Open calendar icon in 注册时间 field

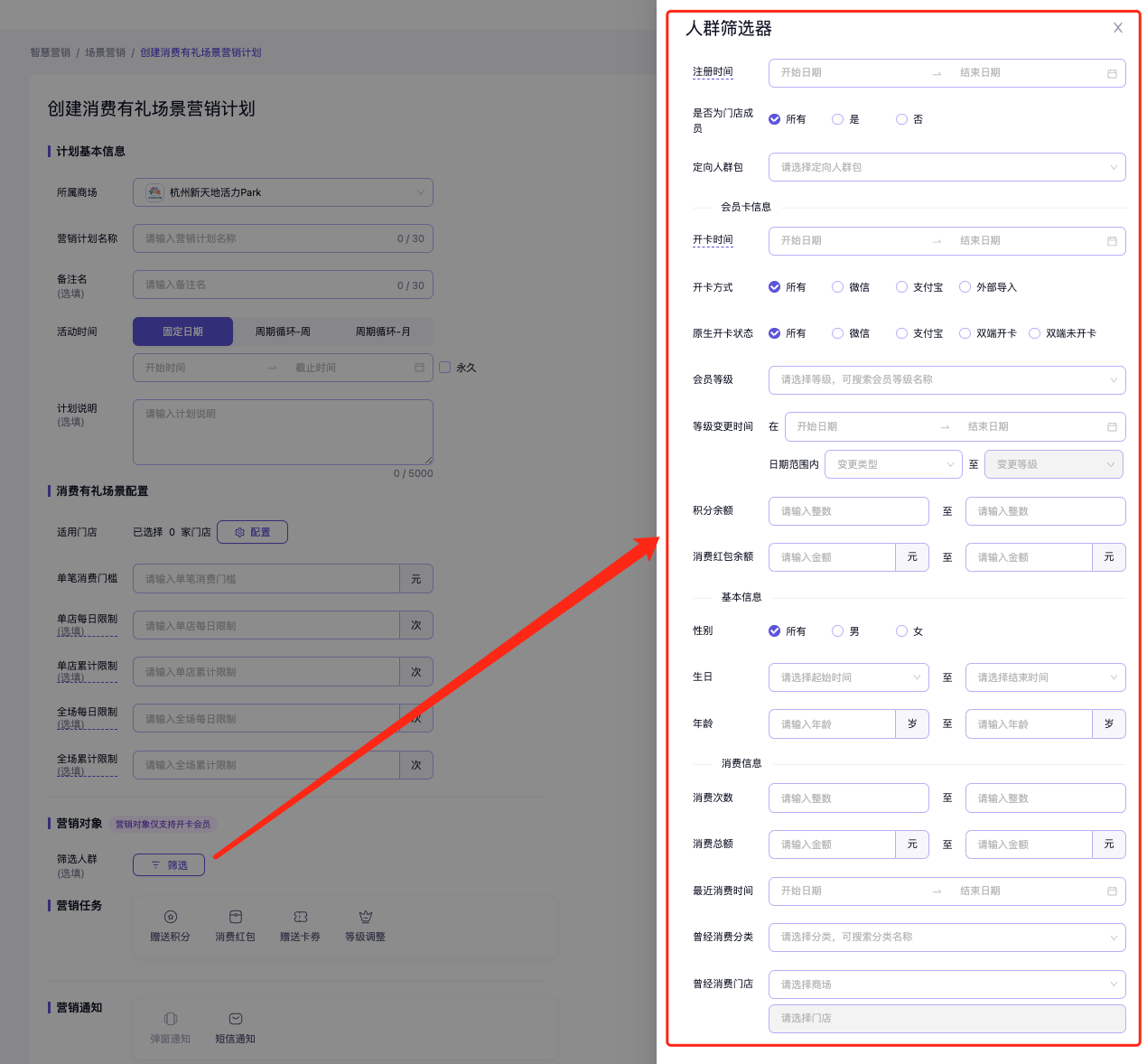click(1112, 73)
